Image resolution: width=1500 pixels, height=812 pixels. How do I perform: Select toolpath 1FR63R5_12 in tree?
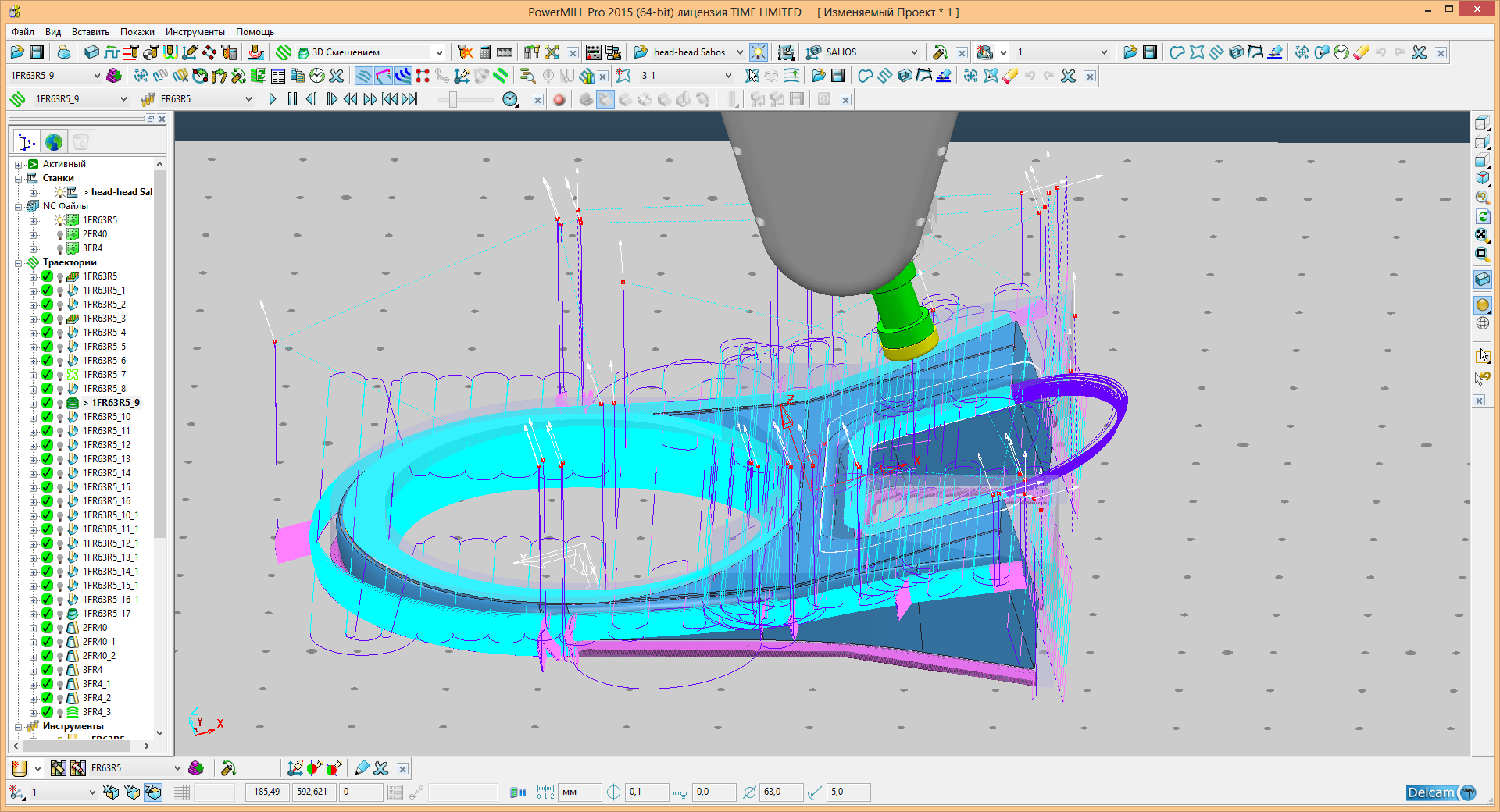[107, 445]
